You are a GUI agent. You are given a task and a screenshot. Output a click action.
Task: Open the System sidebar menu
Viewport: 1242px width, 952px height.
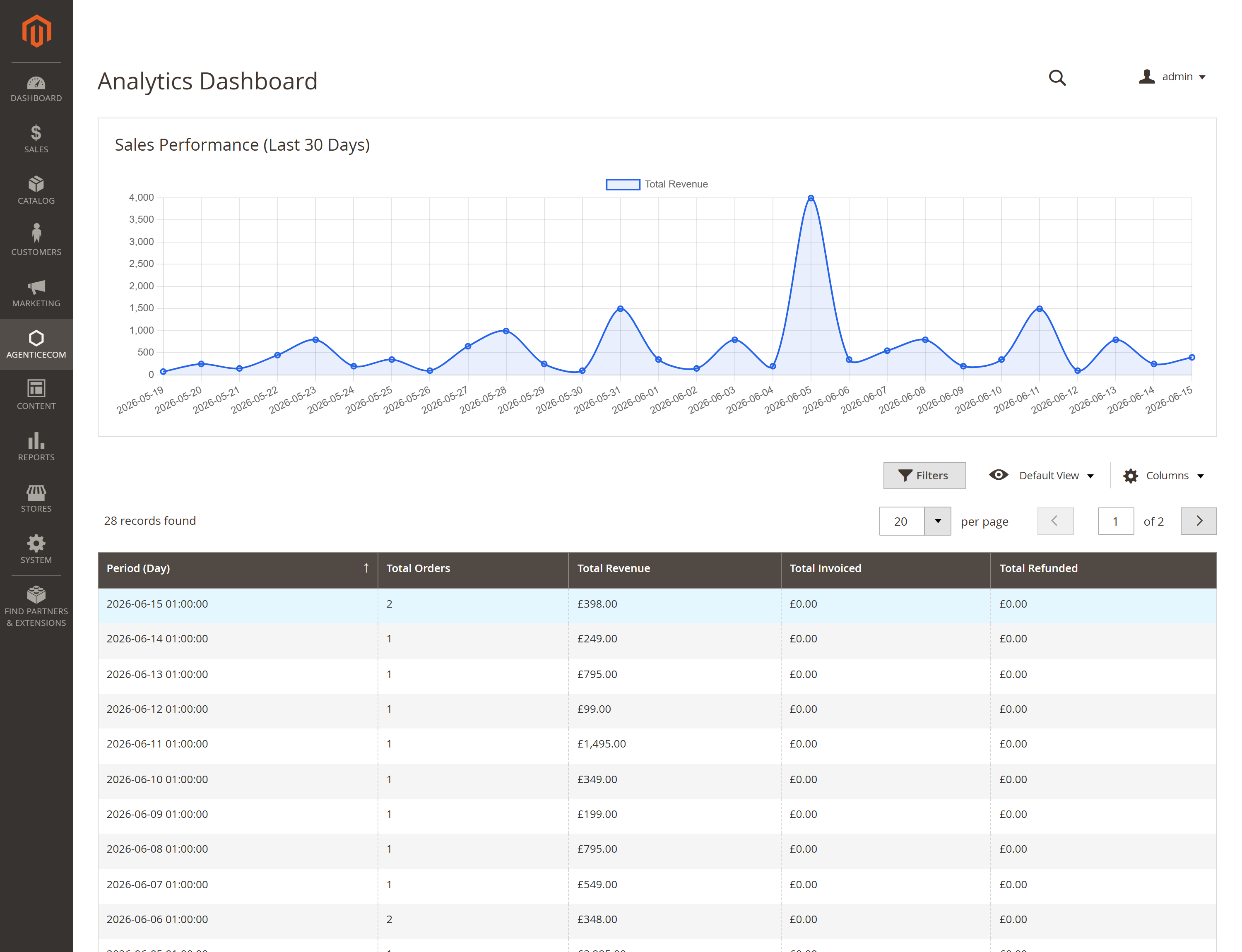point(36,549)
